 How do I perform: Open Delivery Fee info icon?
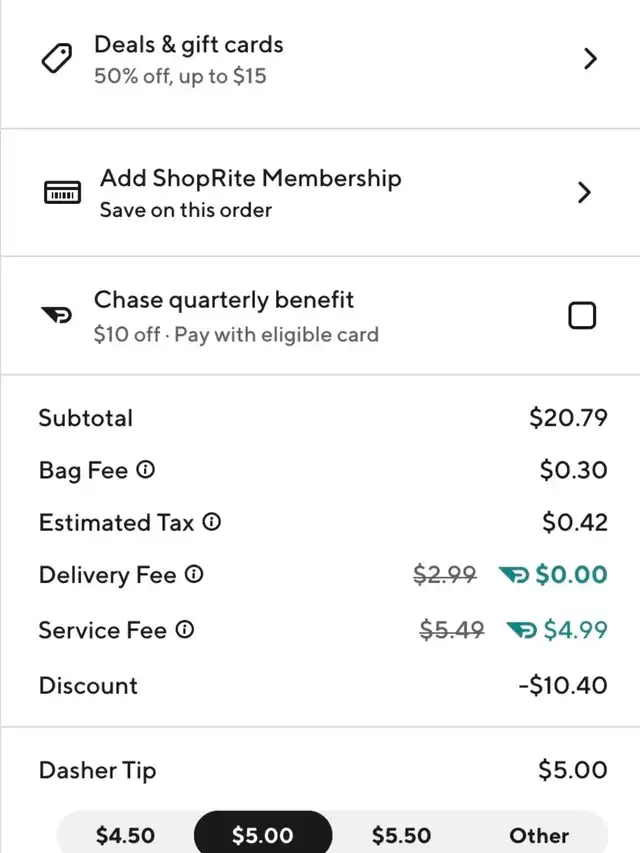pyautogui.click(x=195, y=575)
